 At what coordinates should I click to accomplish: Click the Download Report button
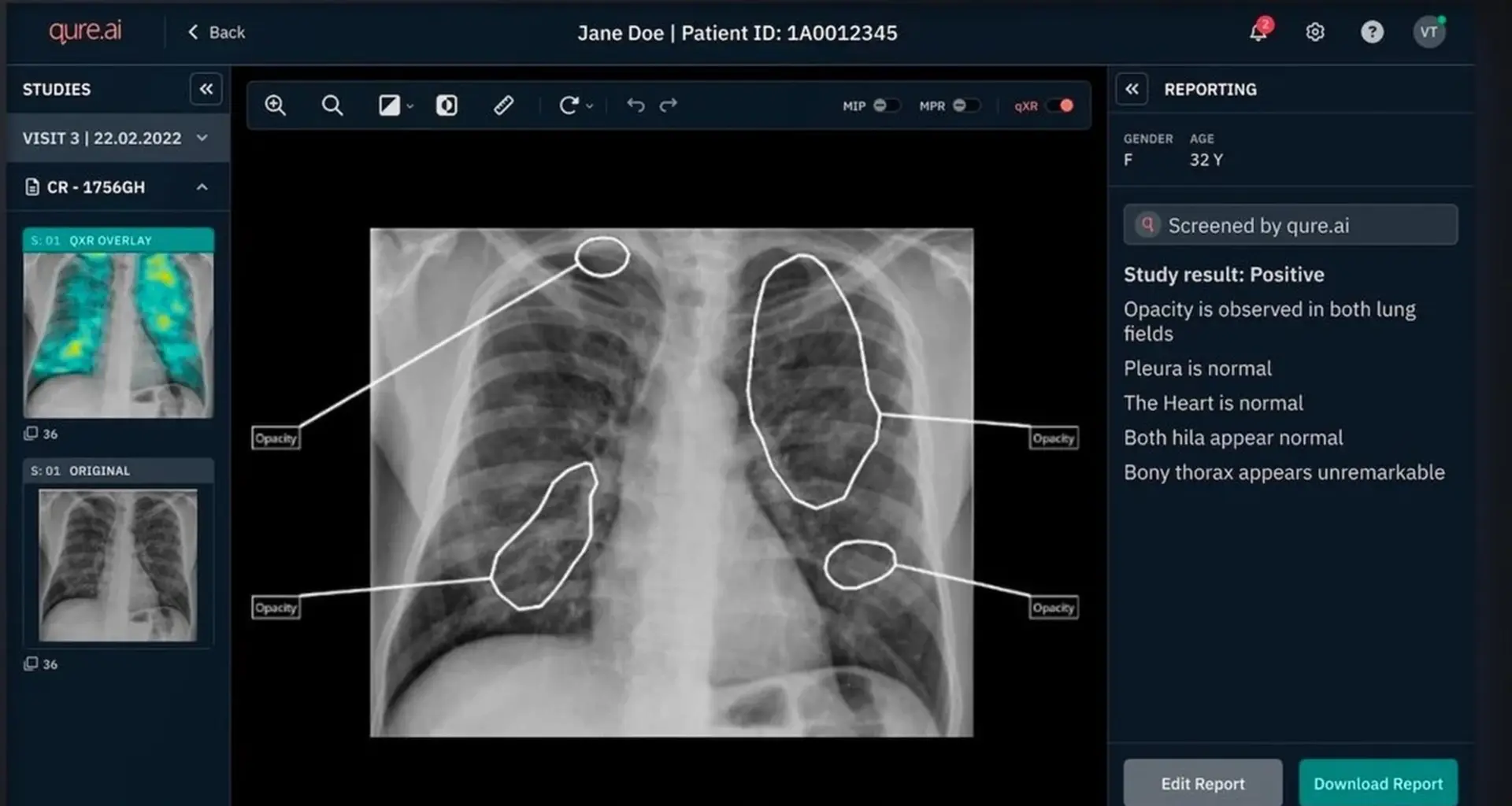1378,783
